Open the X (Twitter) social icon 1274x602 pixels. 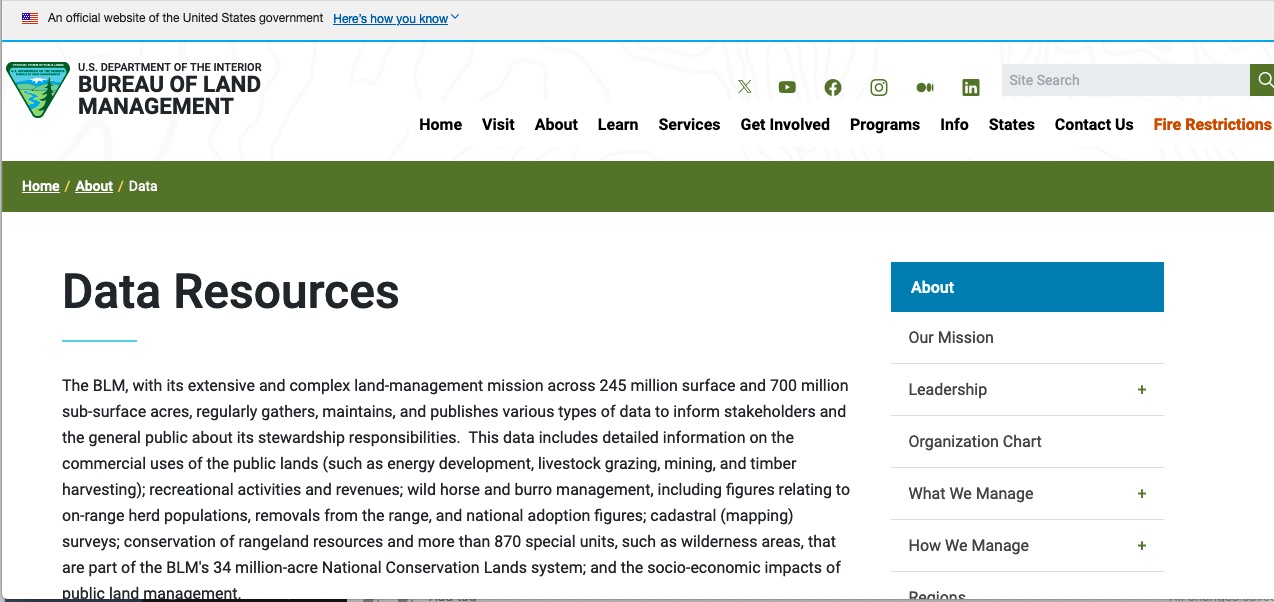[745, 87]
